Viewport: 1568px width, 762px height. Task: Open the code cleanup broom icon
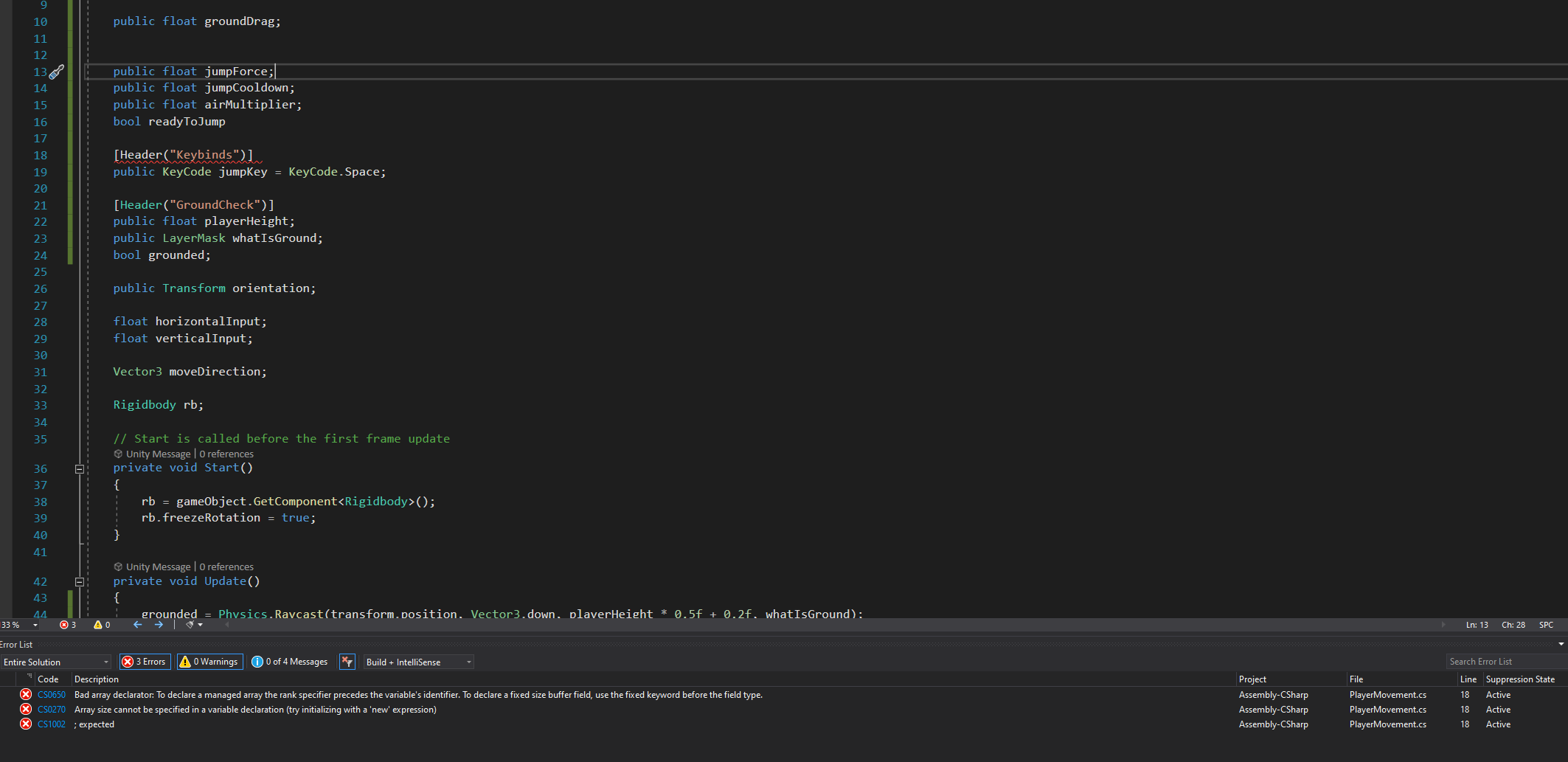tap(190, 625)
